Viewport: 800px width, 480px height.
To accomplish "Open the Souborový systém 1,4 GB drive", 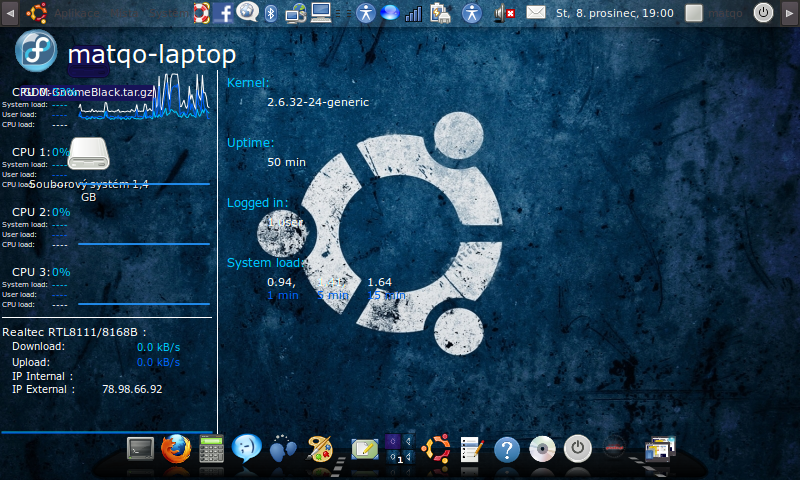I will (x=89, y=160).
